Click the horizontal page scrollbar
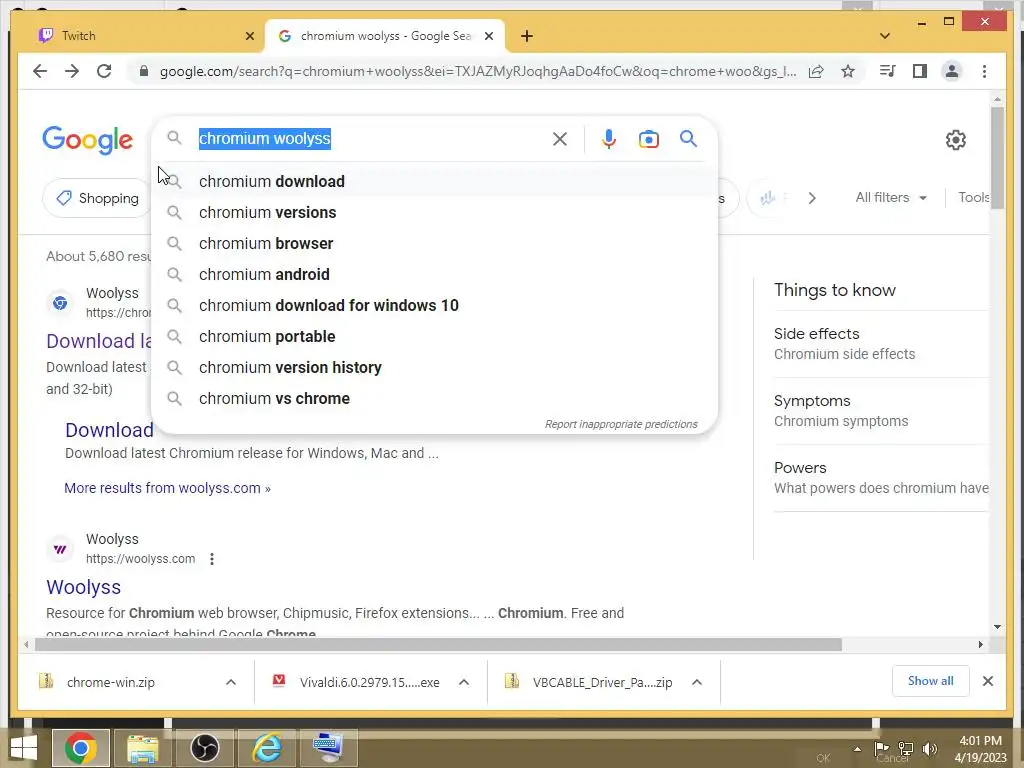This screenshot has height=768, width=1024. pos(438,645)
